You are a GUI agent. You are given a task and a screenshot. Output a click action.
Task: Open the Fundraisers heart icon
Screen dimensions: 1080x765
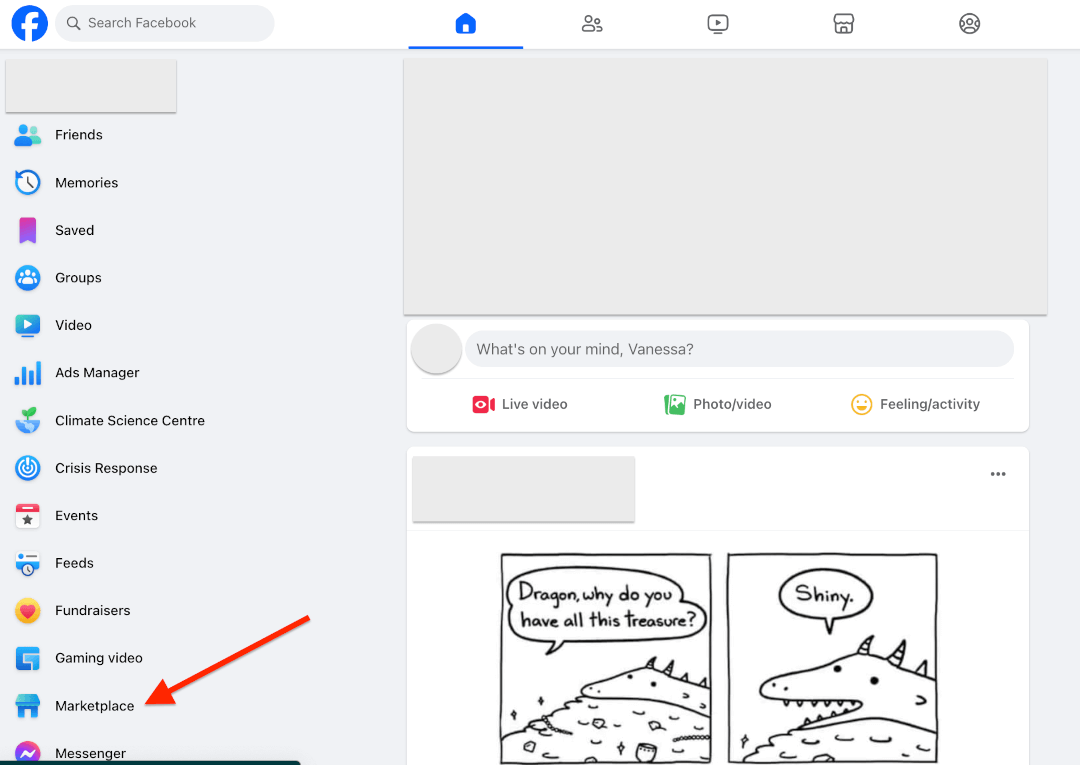click(28, 610)
